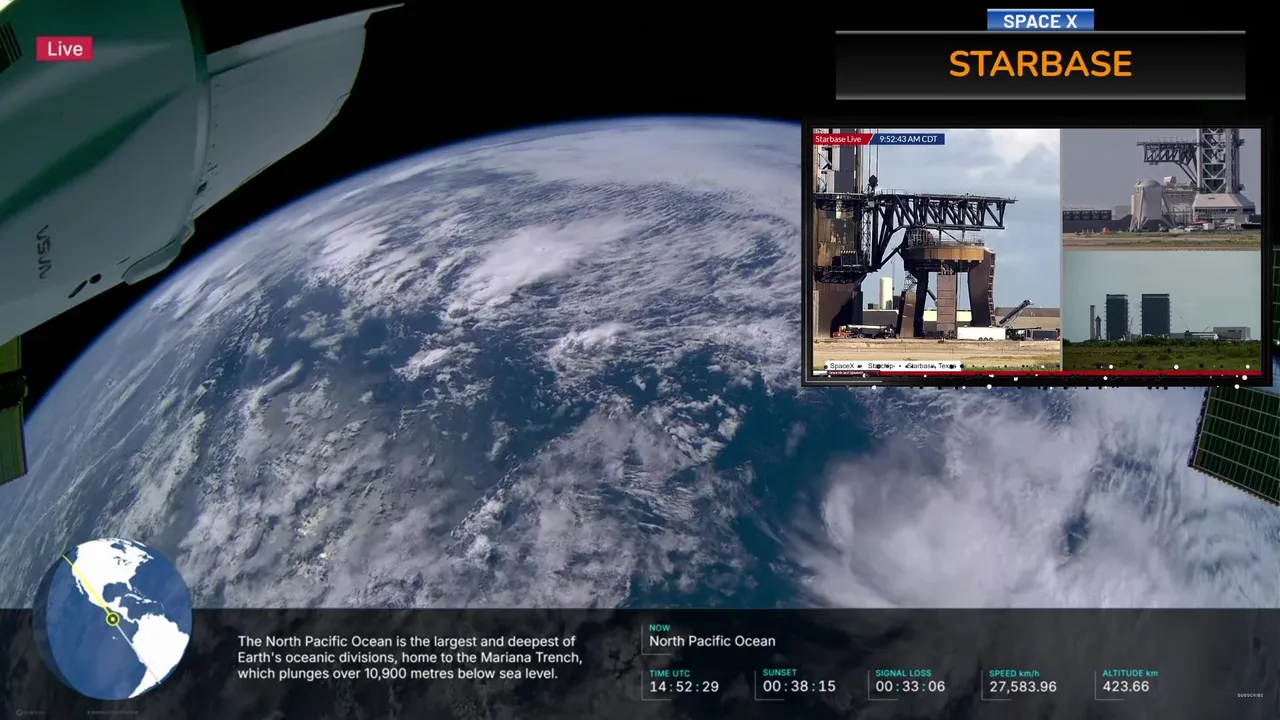This screenshot has width=1280, height=720.
Task: Click the SUNSET label
Action: pyautogui.click(x=780, y=673)
